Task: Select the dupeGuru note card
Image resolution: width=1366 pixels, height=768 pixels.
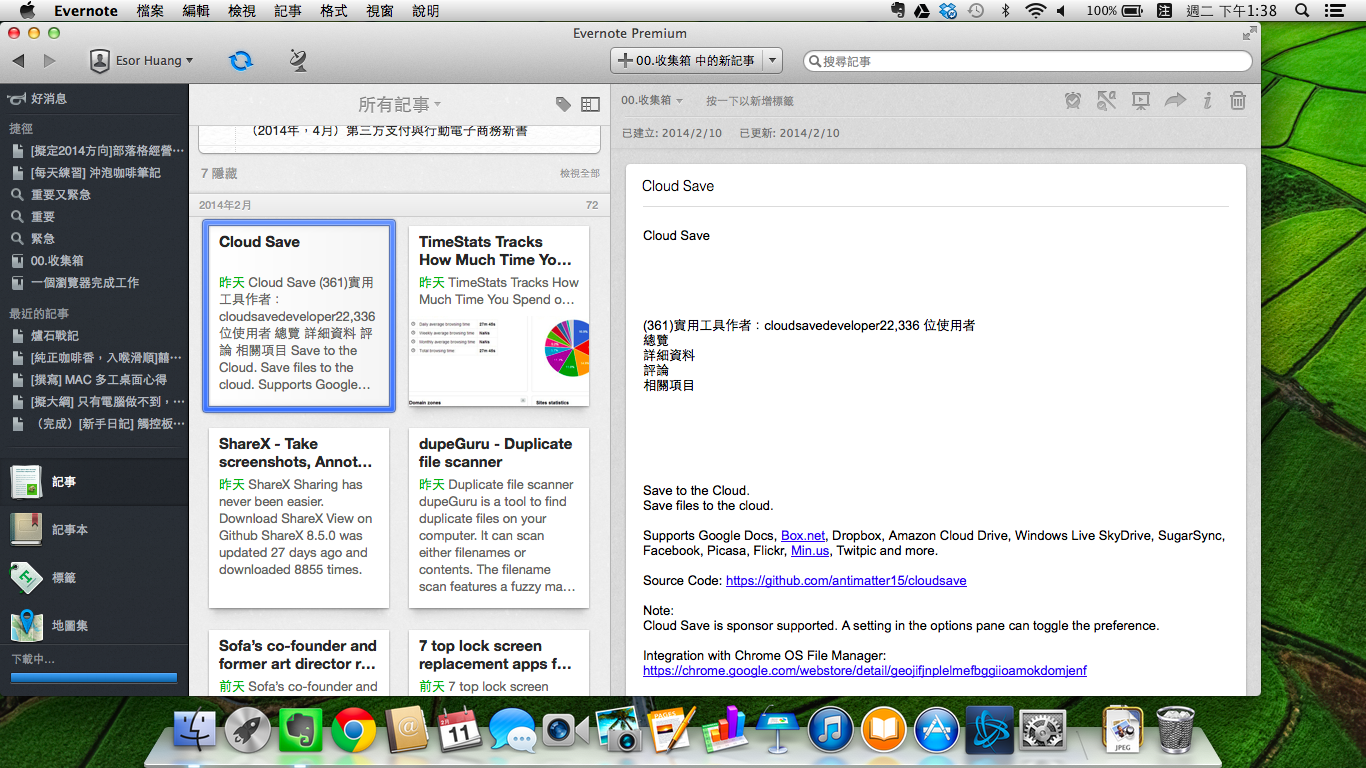Action: (x=499, y=518)
